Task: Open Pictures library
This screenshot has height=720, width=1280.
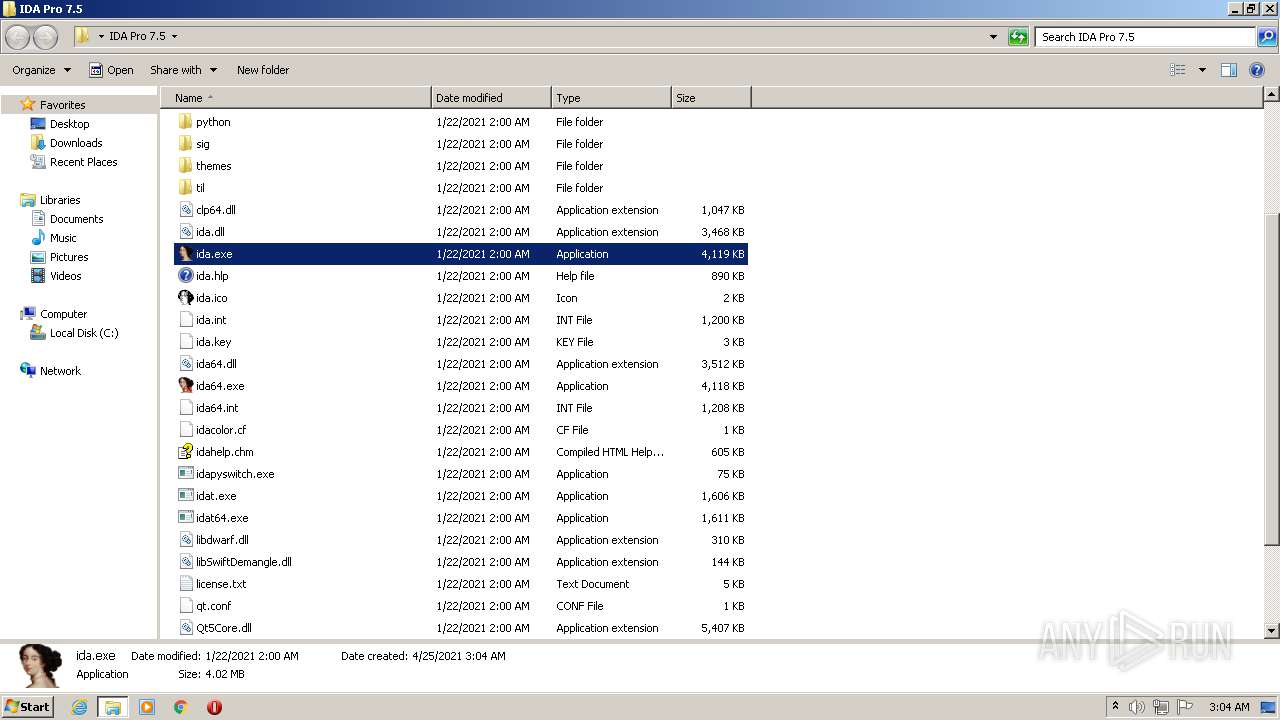Action: coord(69,257)
